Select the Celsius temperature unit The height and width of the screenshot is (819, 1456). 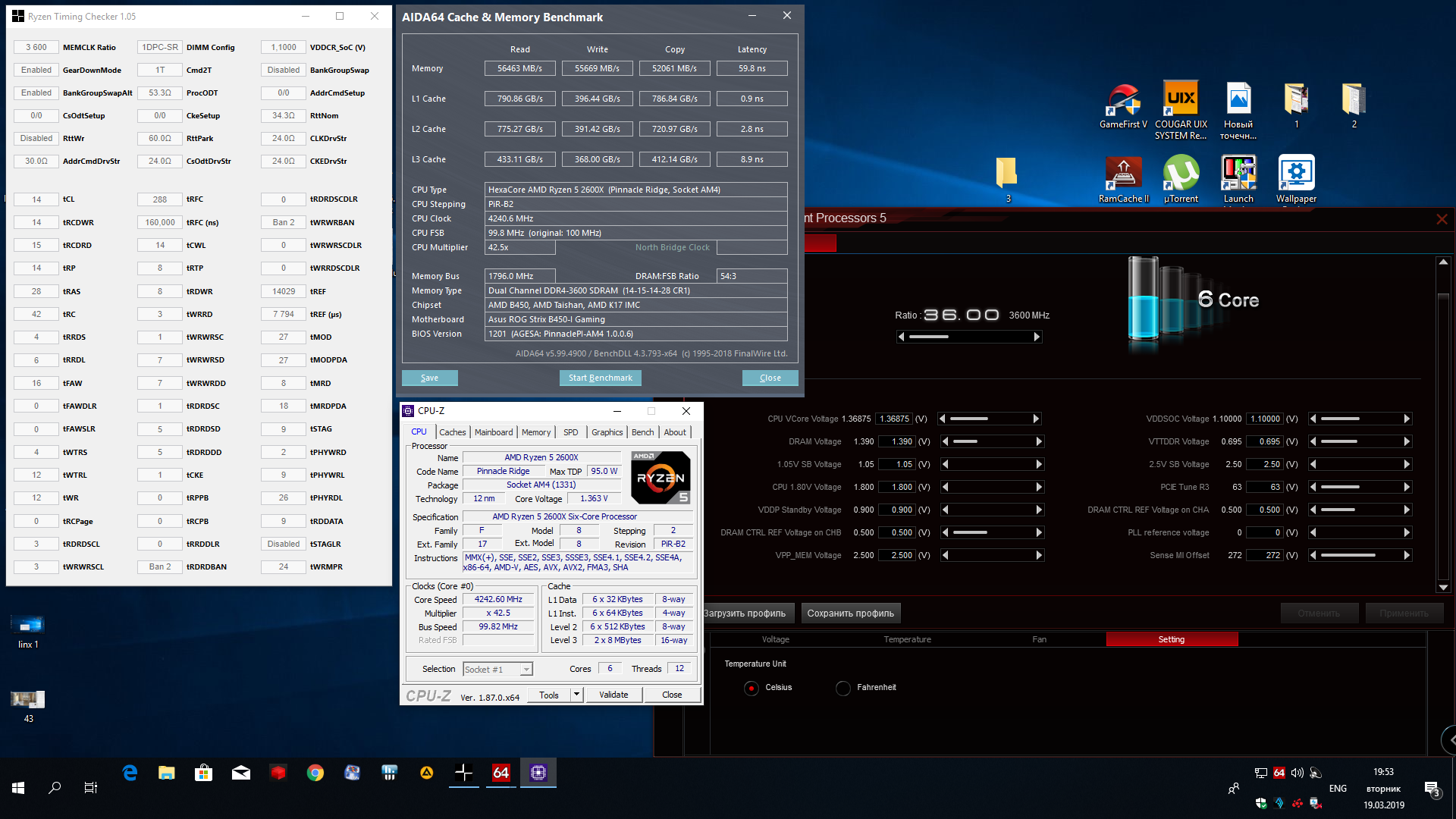point(752,688)
